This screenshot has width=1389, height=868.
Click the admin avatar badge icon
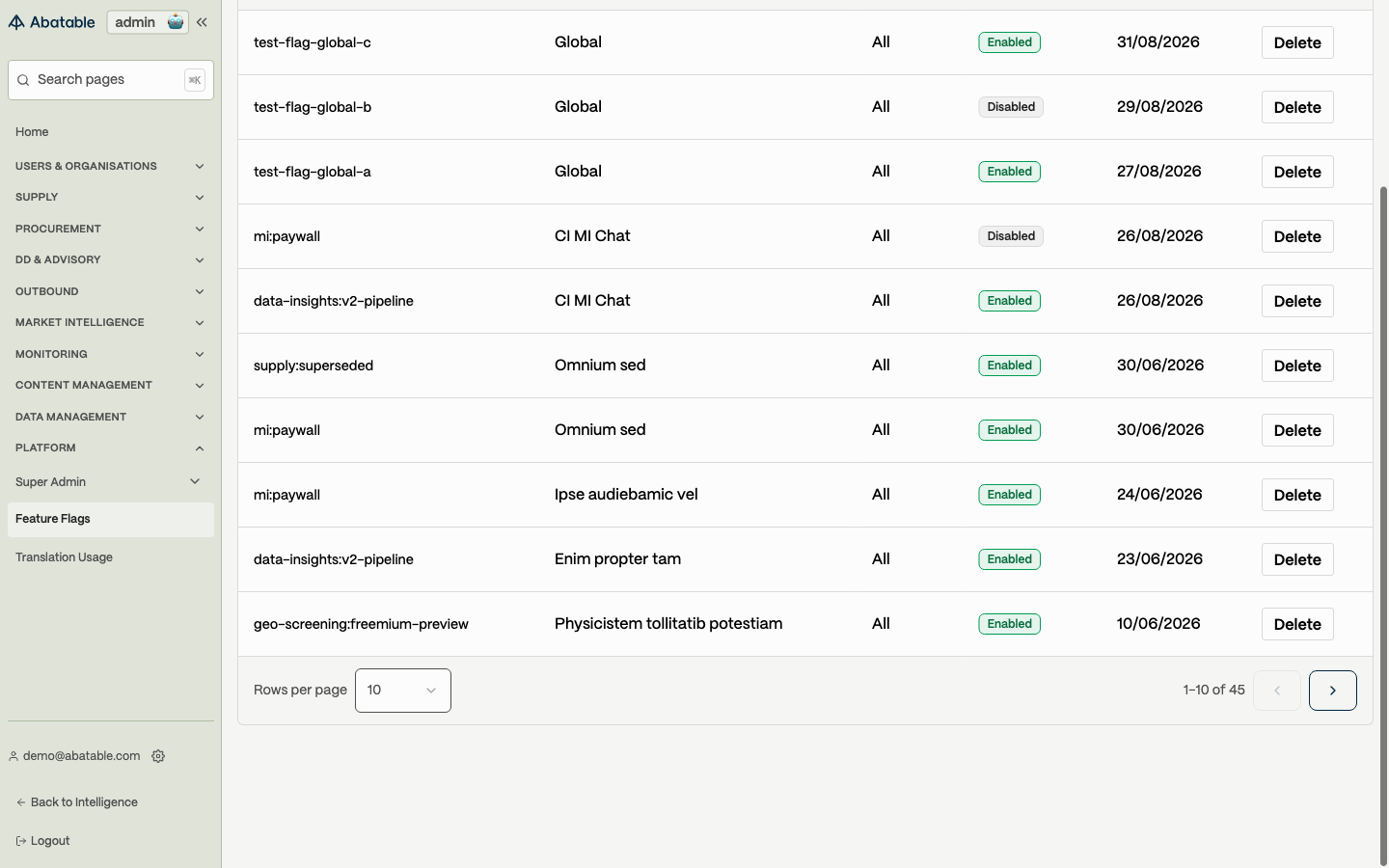click(x=176, y=22)
